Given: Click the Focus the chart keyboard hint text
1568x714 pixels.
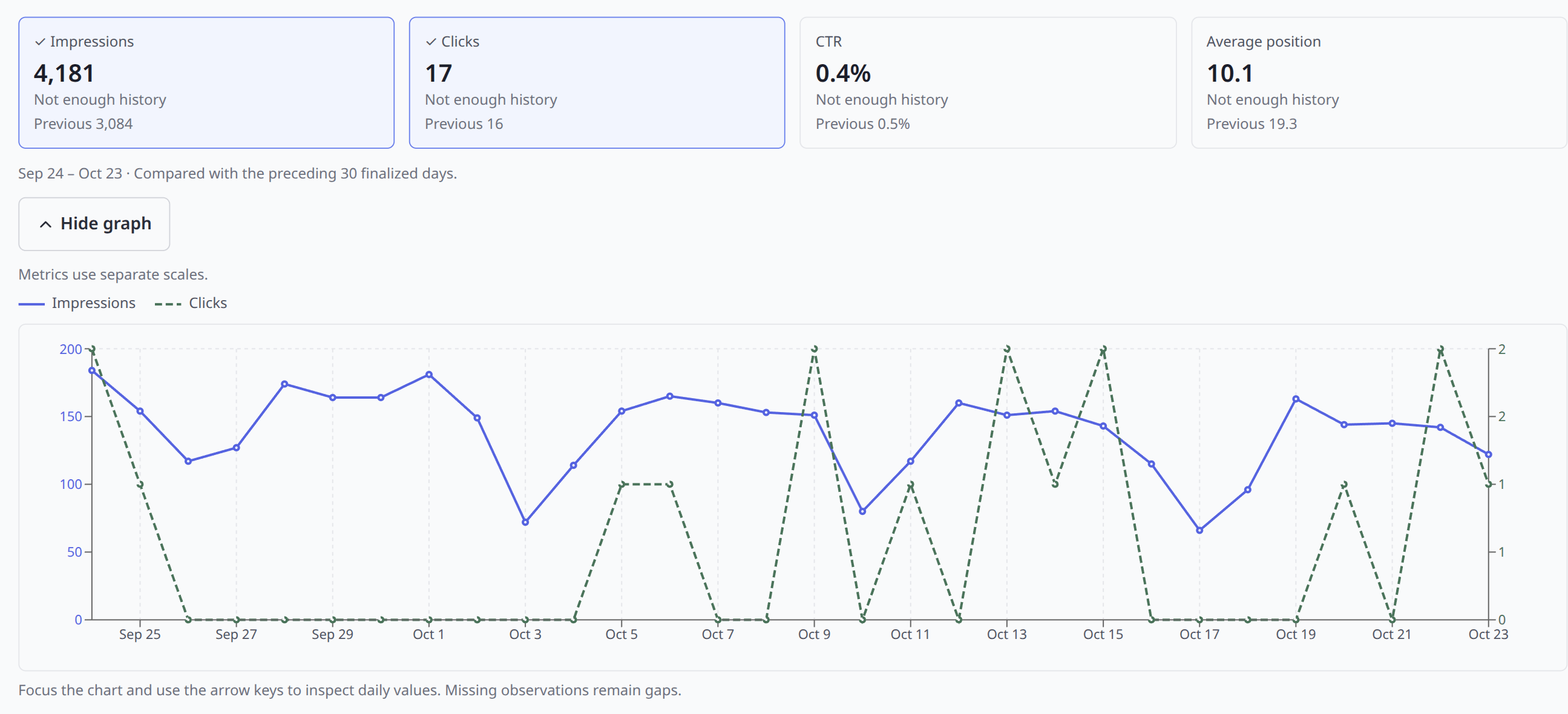Looking at the screenshot, I should point(350,690).
